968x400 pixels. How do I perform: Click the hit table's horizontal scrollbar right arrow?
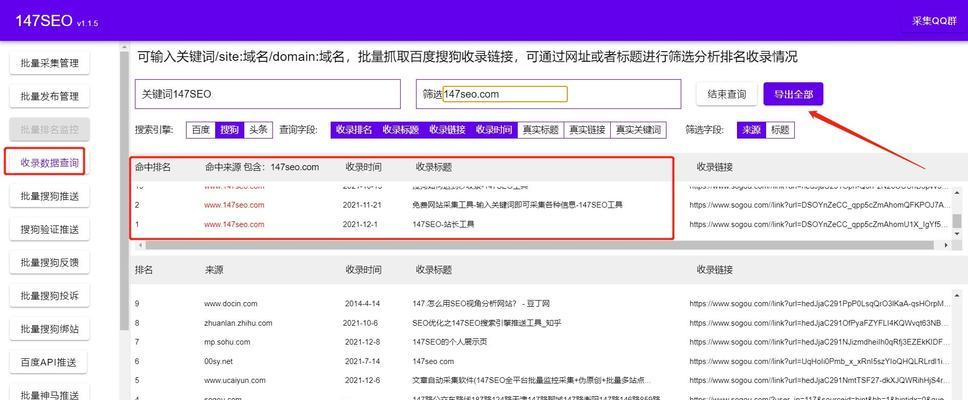947,245
